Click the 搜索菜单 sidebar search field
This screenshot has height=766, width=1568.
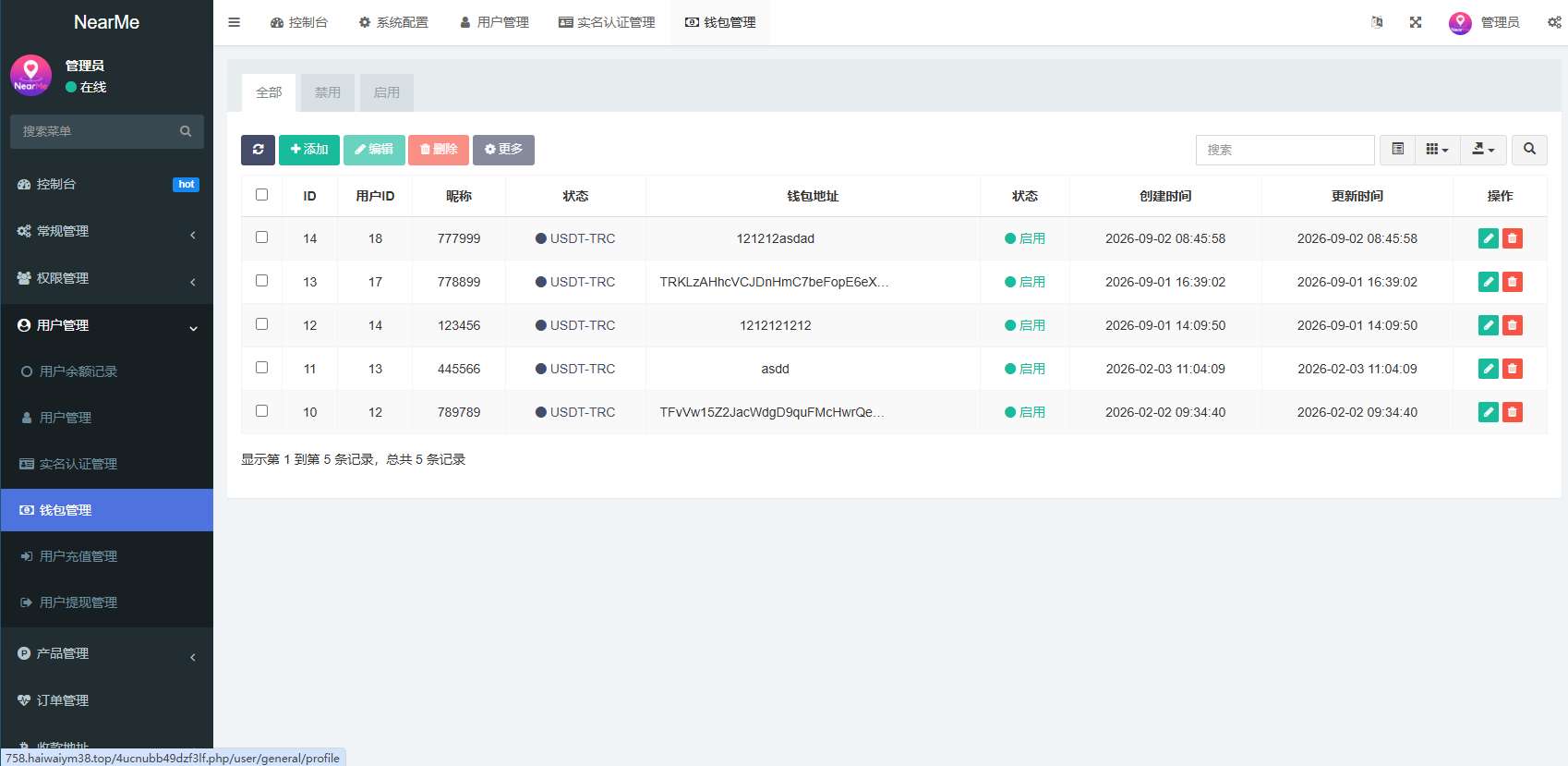coord(107,131)
